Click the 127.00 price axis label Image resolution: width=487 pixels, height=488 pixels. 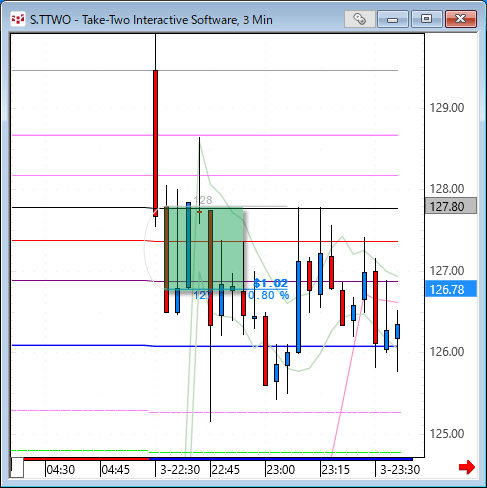(447, 270)
